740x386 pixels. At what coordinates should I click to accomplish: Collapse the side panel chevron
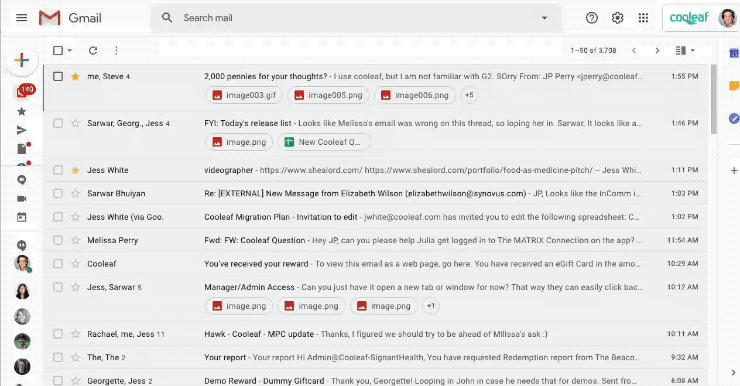(733, 372)
